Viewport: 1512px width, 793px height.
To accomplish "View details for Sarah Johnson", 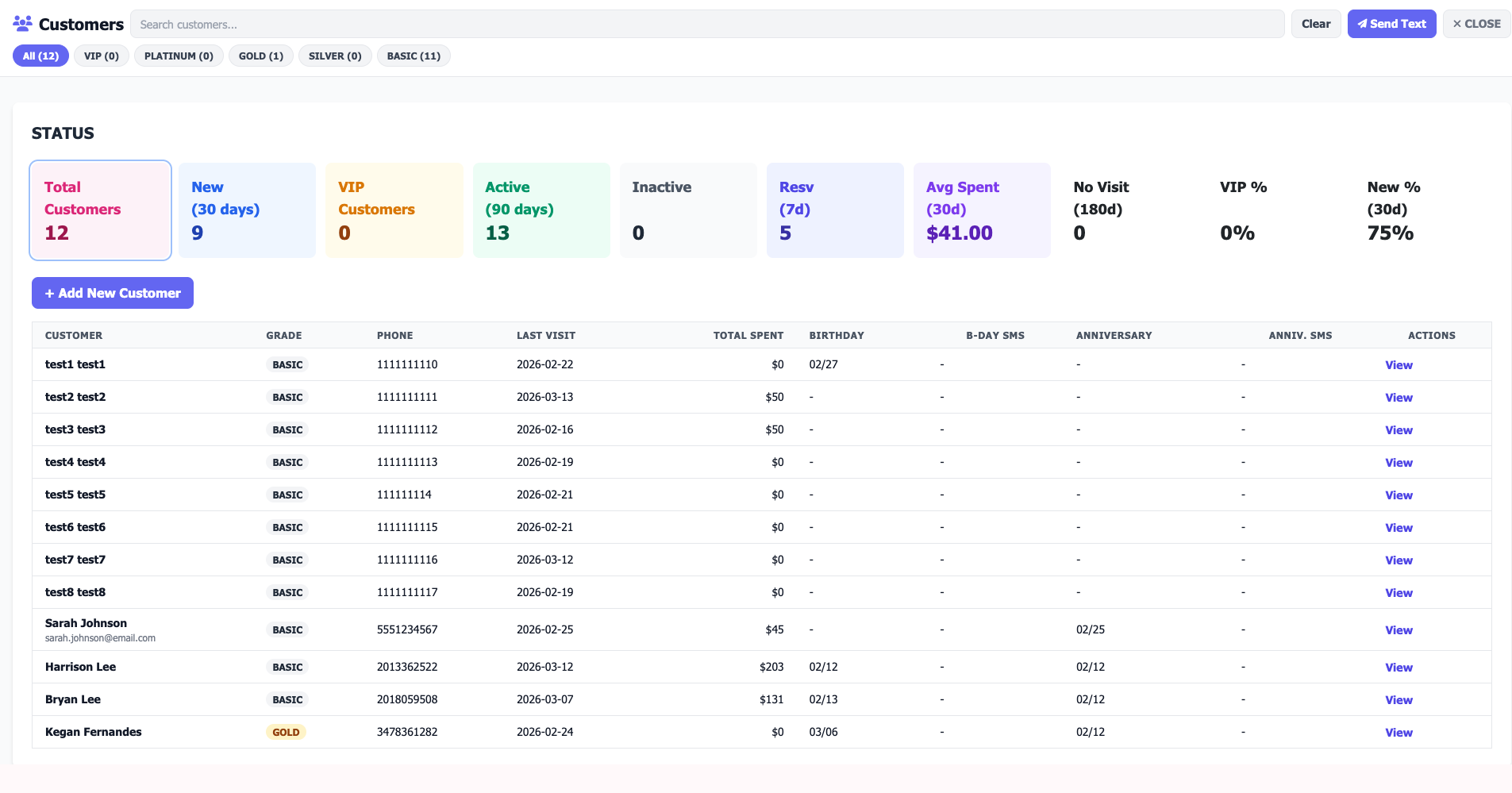I will tap(1399, 629).
